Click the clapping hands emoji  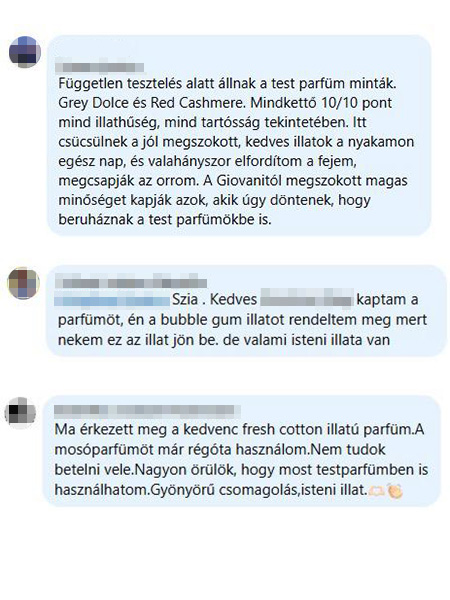pos(395,491)
